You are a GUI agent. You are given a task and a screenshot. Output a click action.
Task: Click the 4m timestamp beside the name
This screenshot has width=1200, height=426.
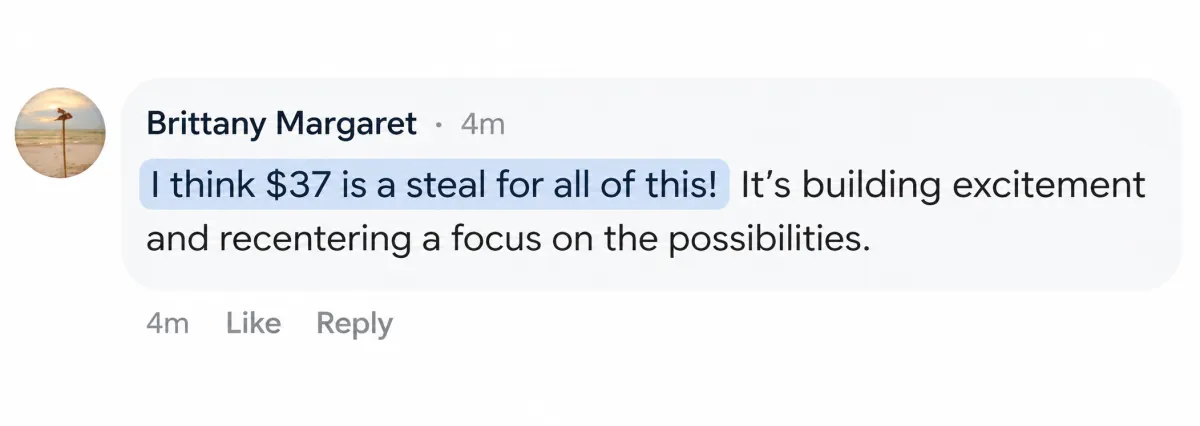click(482, 124)
